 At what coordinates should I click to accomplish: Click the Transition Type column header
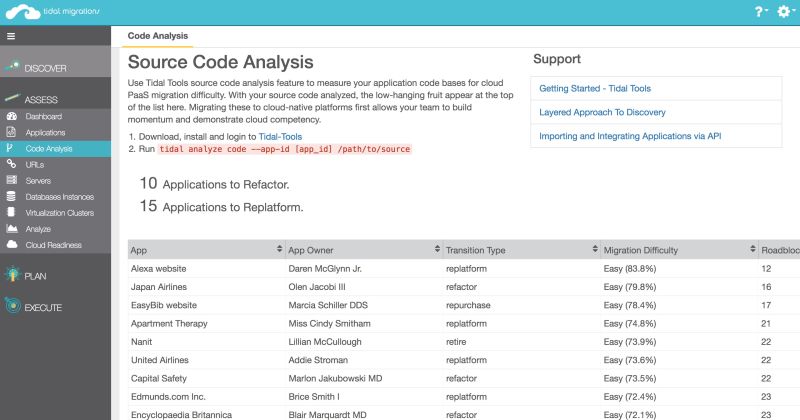(x=522, y=250)
